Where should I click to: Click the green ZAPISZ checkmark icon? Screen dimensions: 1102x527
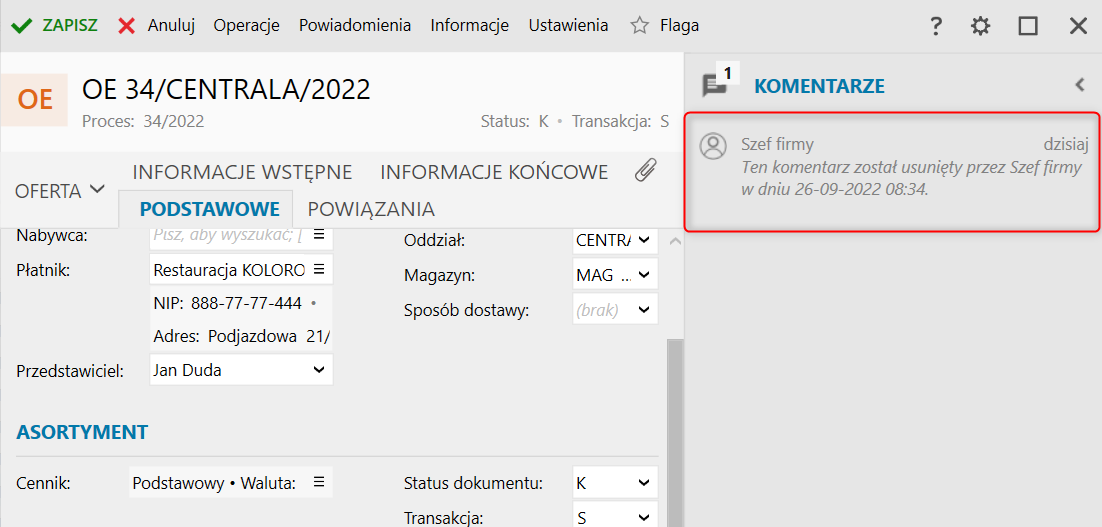(22, 26)
